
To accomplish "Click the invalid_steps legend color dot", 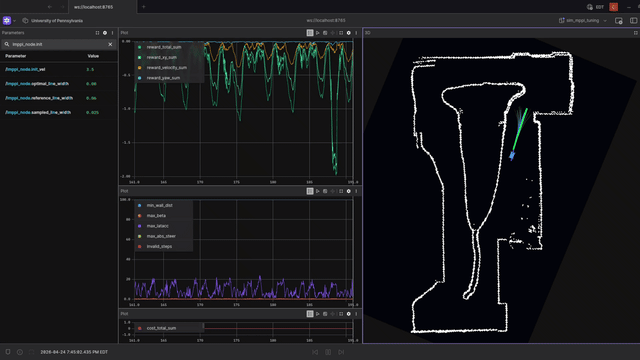I will coord(140,247).
